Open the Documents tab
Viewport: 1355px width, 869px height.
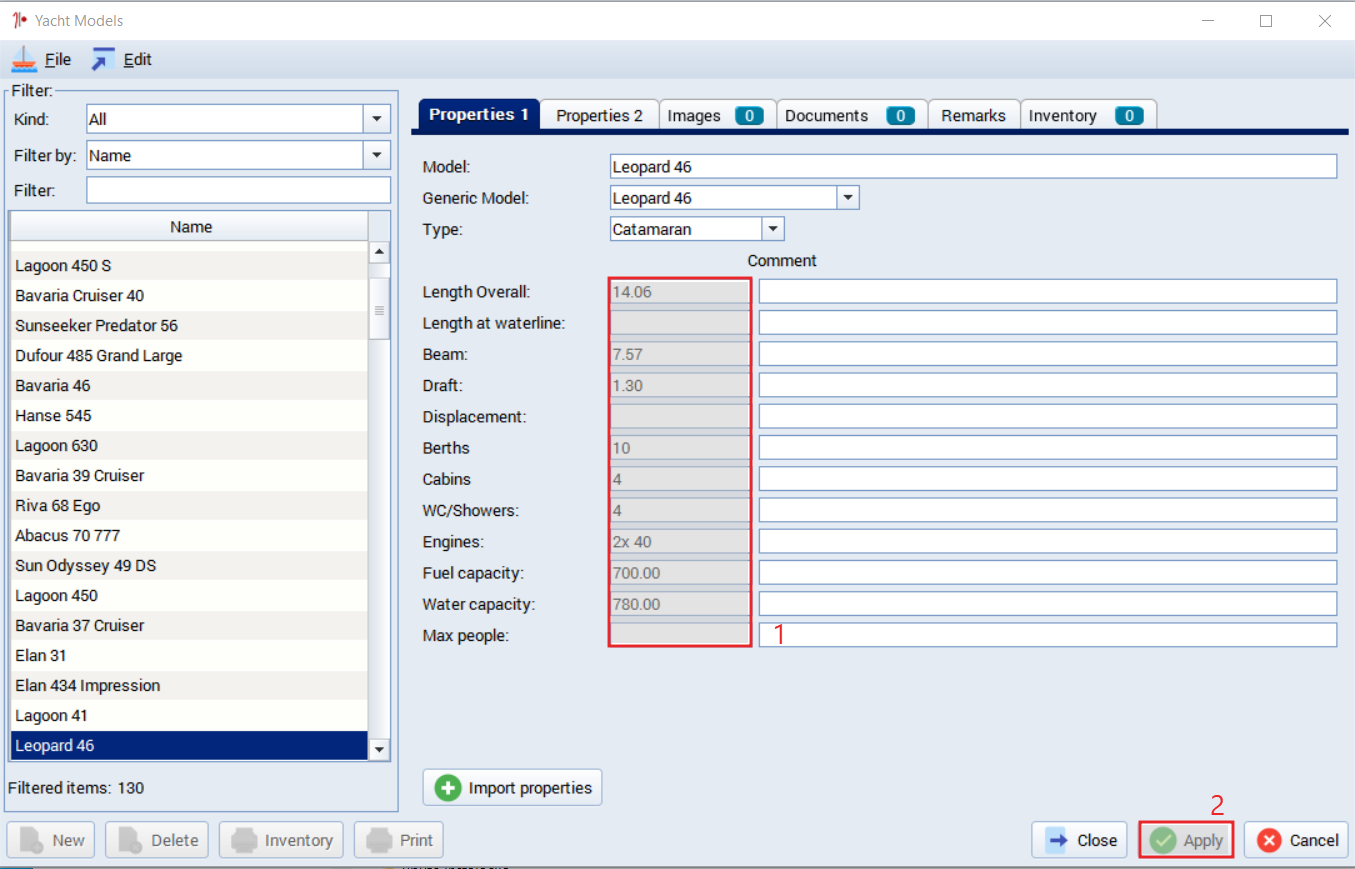pyautogui.click(x=852, y=116)
